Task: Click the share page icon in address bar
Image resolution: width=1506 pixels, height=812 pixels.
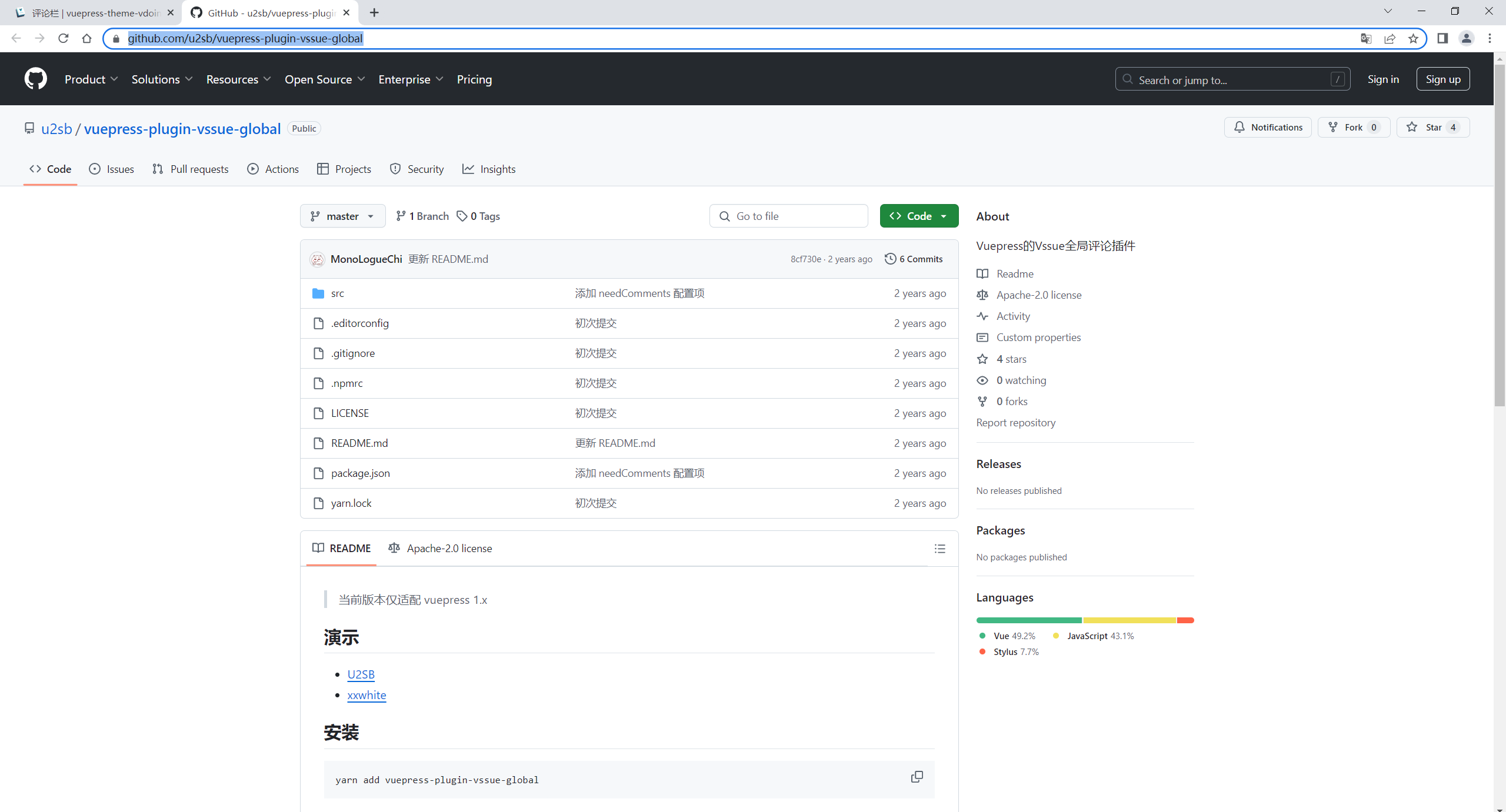Action: tap(1390, 38)
